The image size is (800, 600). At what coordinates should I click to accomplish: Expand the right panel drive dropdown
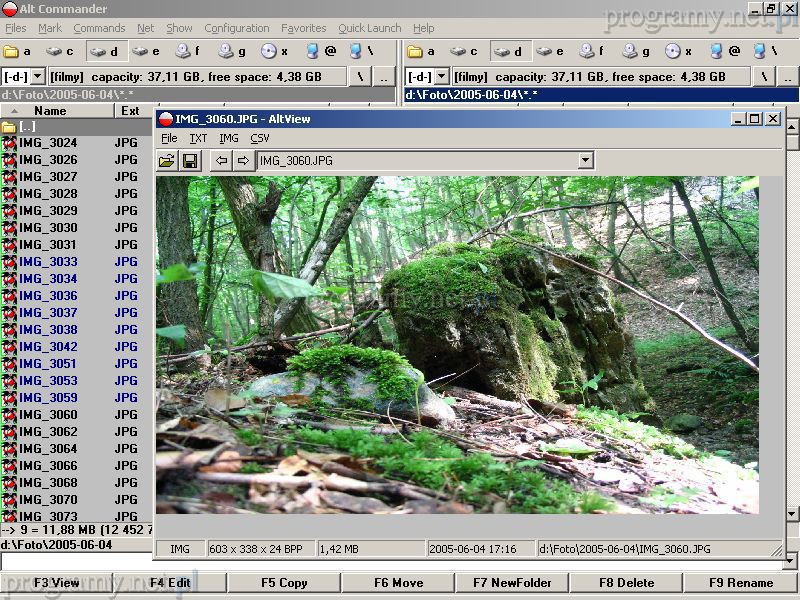pos(441,76)
